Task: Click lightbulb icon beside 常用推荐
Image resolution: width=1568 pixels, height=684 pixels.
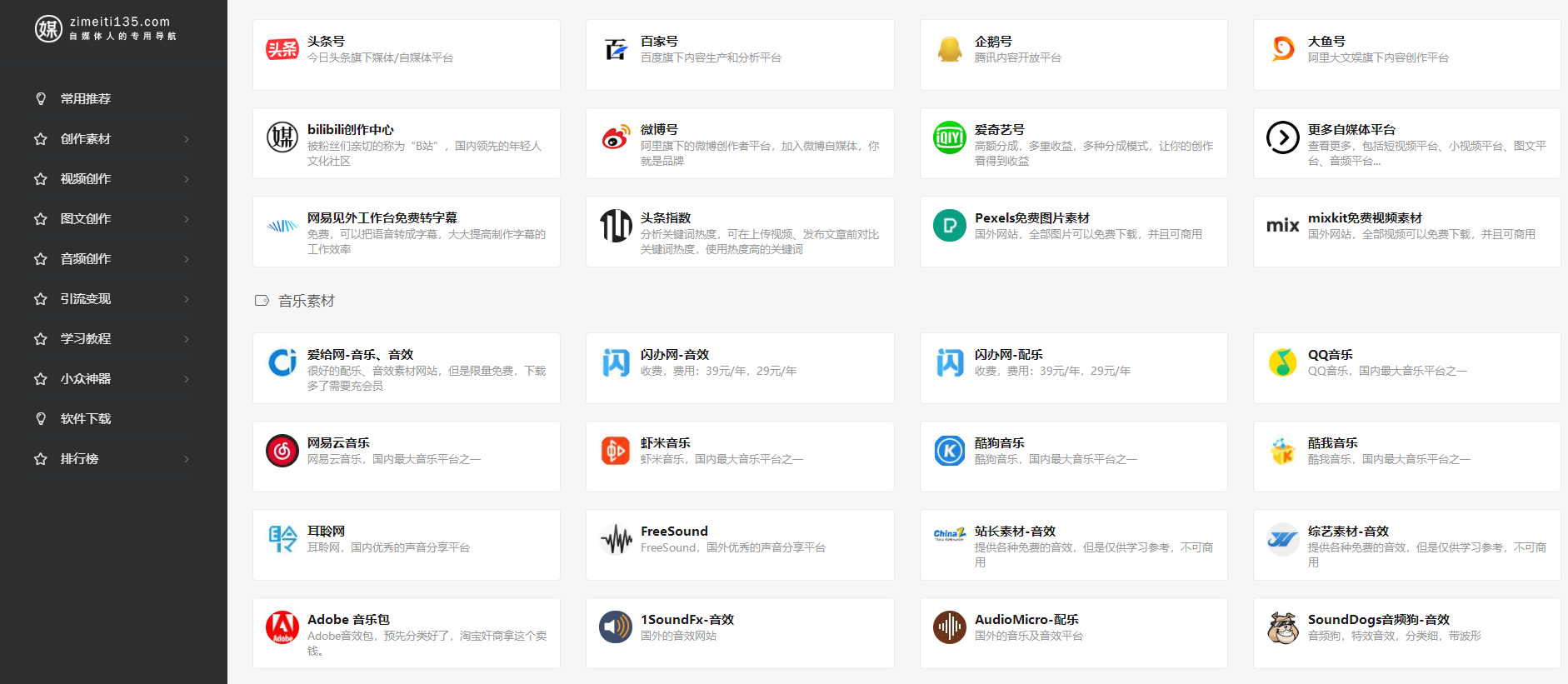Action: [x=40, y=98]
